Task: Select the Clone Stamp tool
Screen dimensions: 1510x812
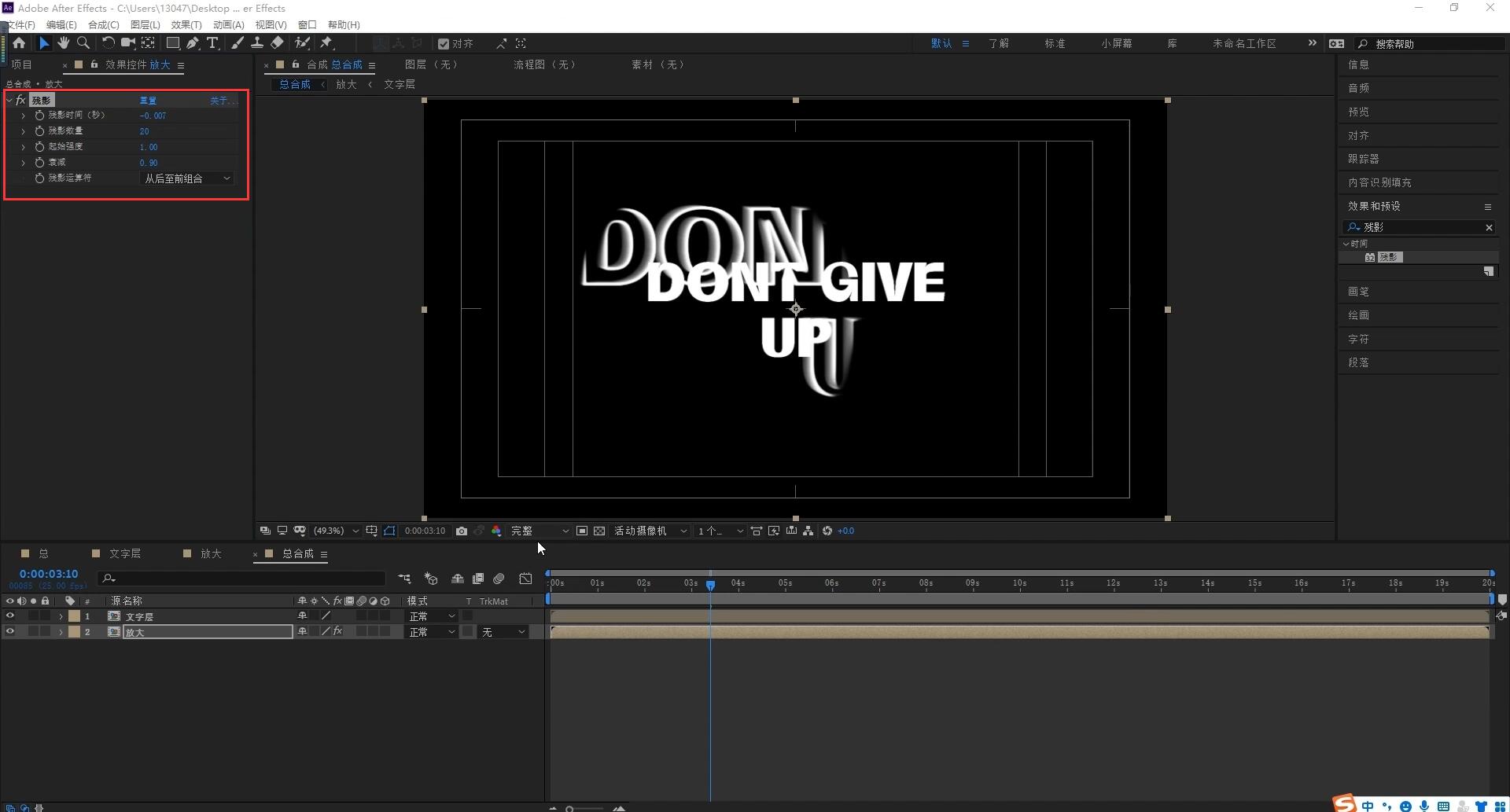Action: 257,43
